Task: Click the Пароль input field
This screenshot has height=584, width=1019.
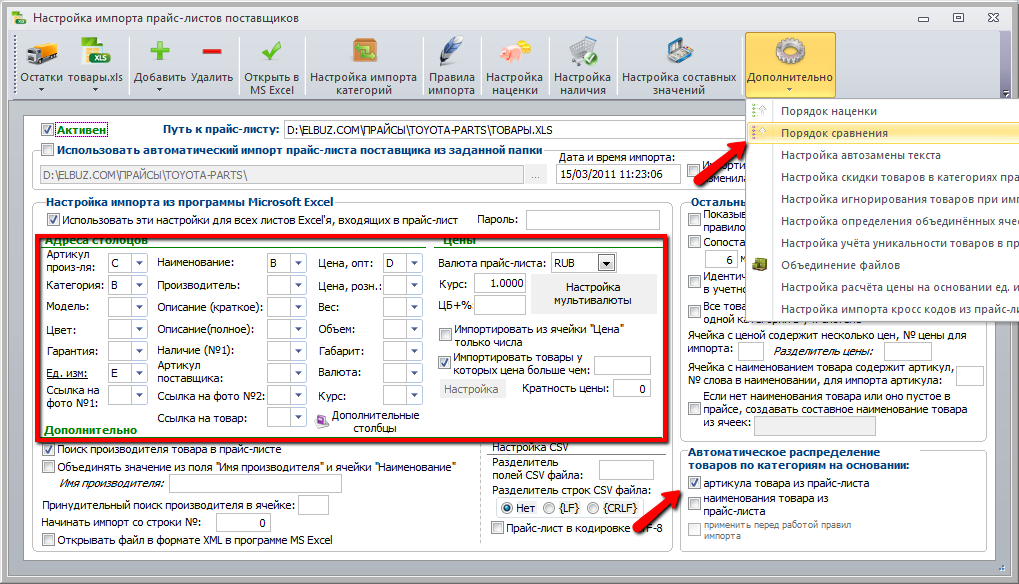Action: coord(593,220)
